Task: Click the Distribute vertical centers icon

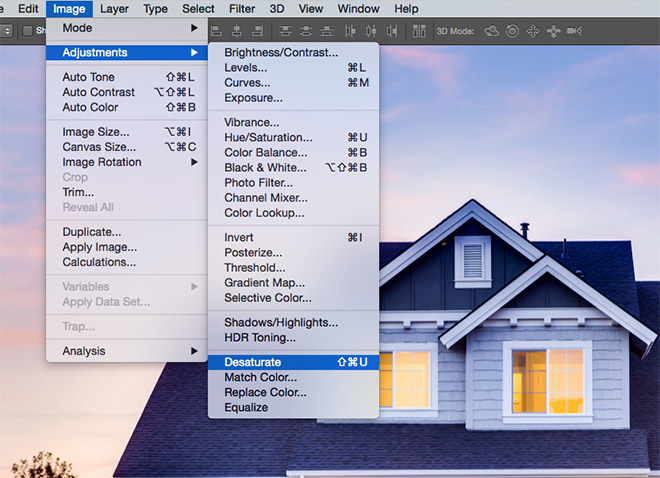Action: coord(306,31)
